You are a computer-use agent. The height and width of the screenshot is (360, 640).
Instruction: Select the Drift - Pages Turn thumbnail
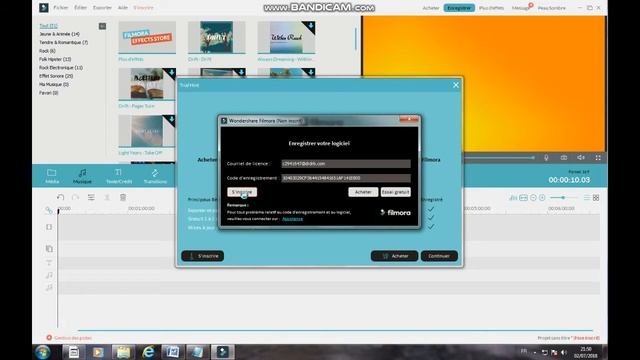point(147,84)
